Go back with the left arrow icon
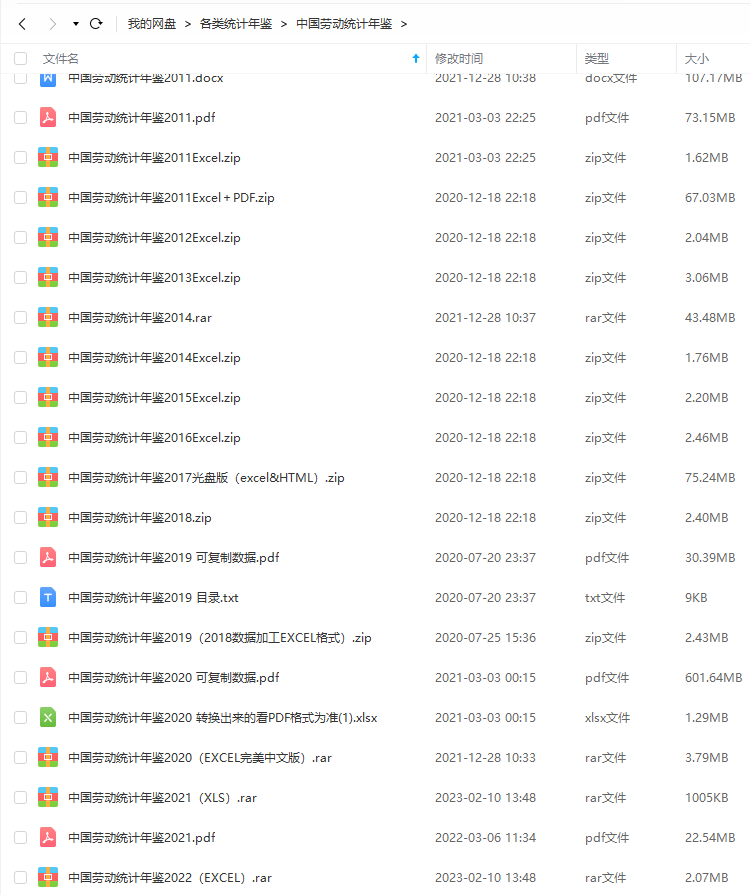The width and height of the screenshot is (750, 895). tap(22, 24)
